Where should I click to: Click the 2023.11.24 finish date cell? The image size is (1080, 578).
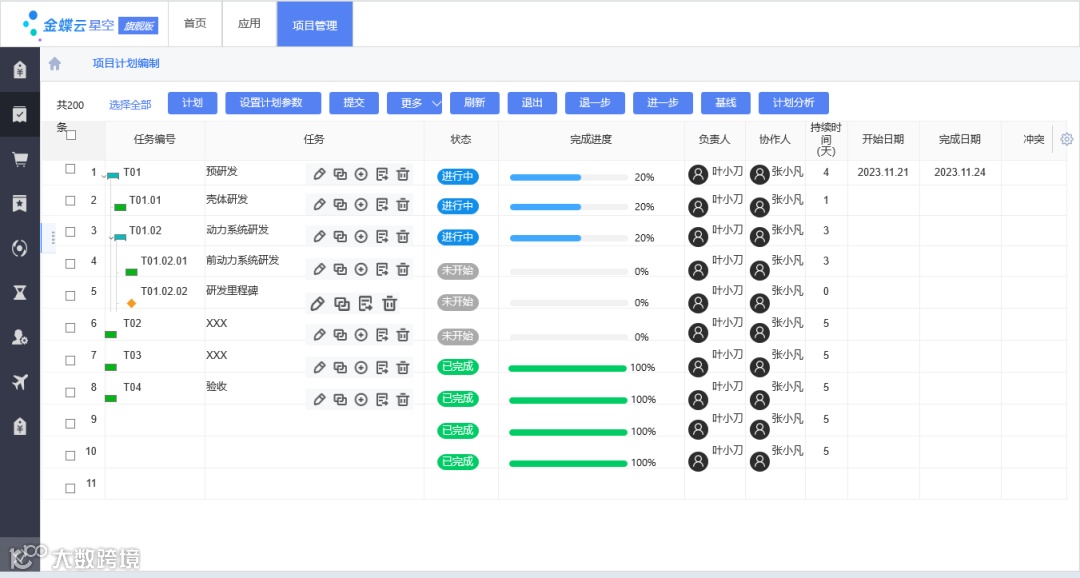pyautogui.click(x=959, y=172)
